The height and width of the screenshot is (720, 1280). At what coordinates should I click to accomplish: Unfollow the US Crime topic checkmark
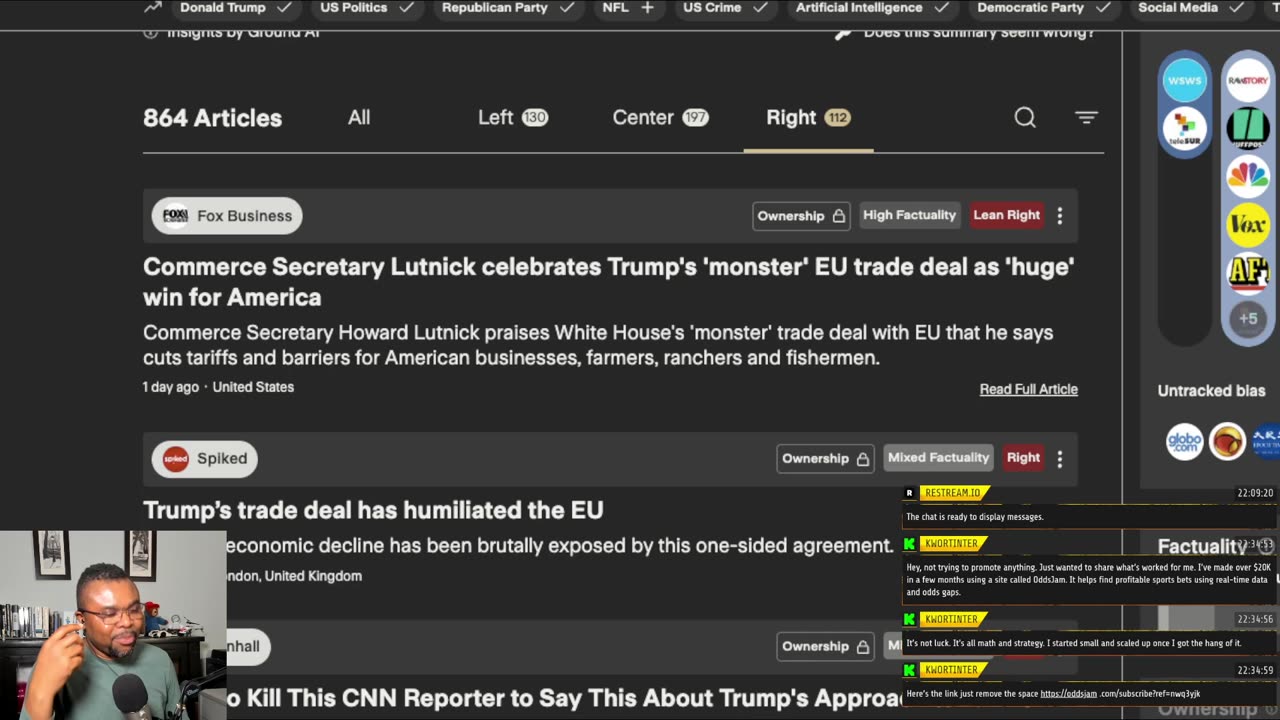pyautogui.click(x=760, y=7)
